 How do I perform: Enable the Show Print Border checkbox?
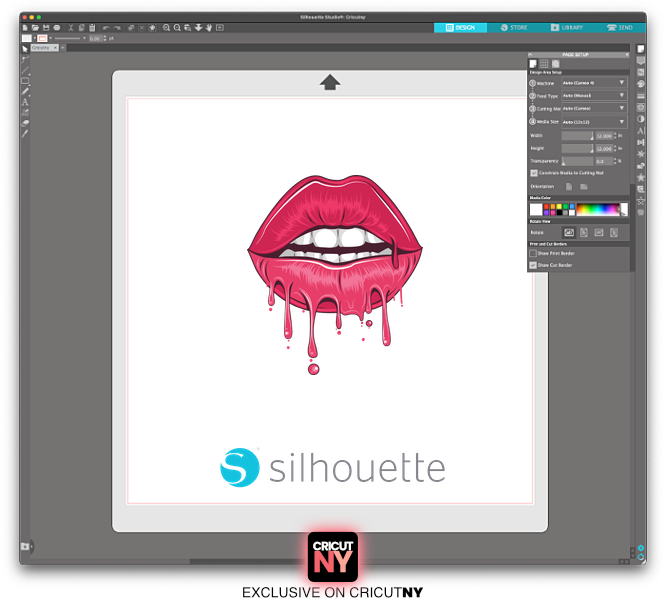(533, 253)
